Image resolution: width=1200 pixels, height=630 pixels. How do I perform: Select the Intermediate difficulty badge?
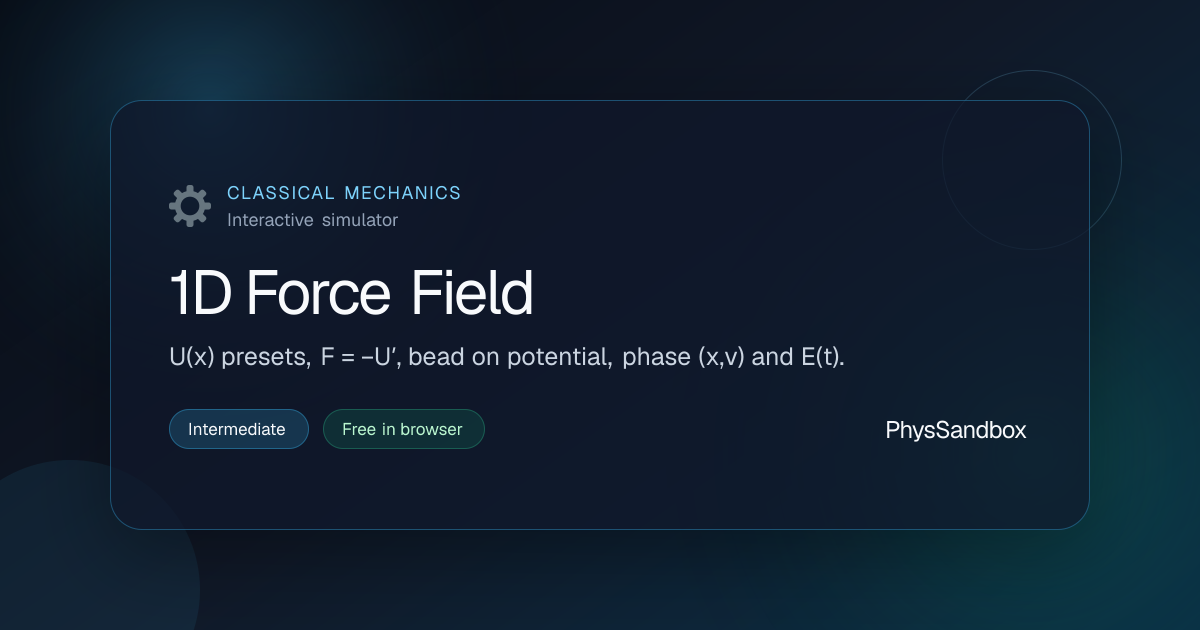(x=239, y=429)
